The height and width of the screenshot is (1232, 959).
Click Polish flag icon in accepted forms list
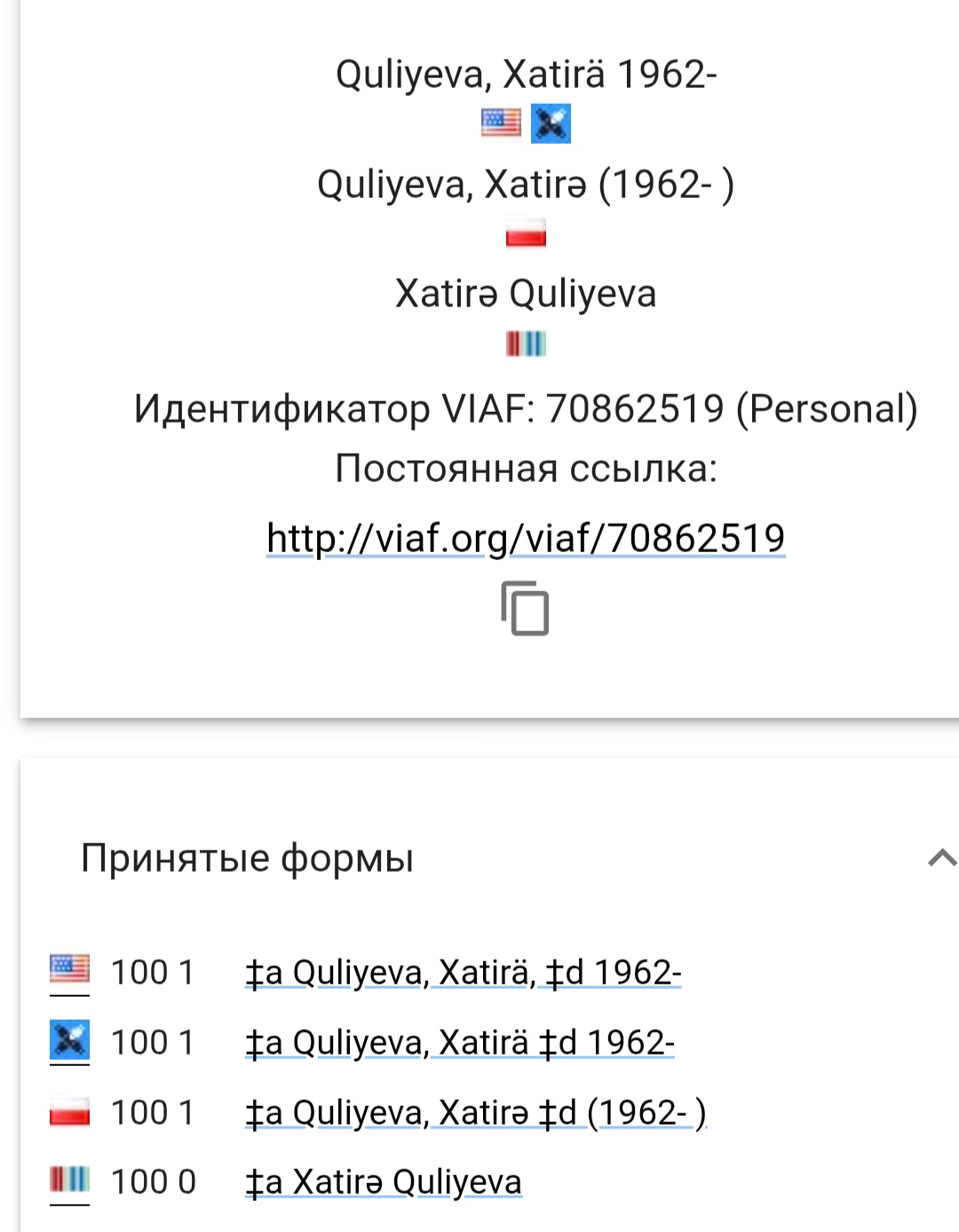coord(69,1111)
